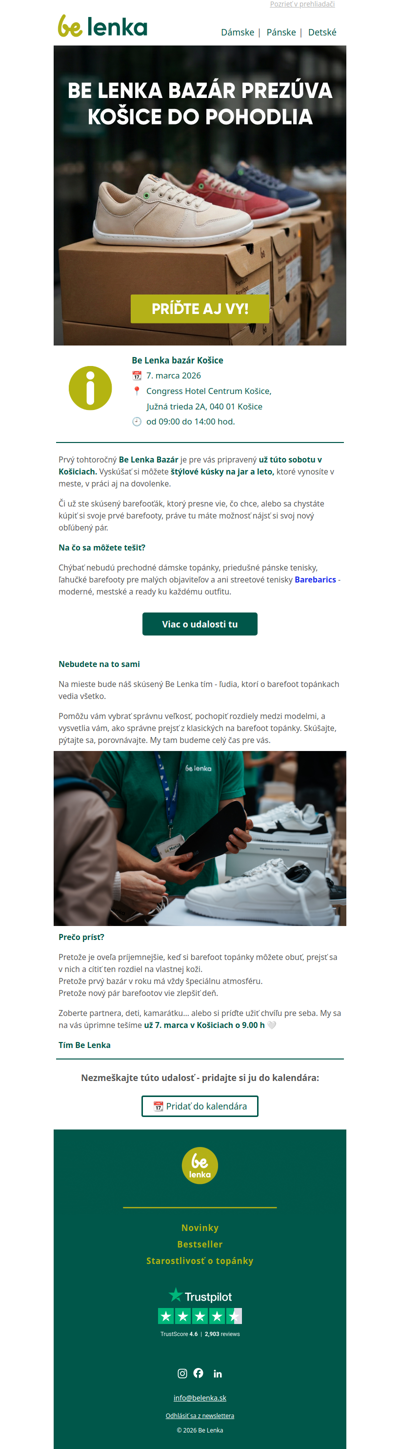This screenshot has height=1449, width=400.
Task: Click the staff fitting shoes photo
Action: (200, 838)
